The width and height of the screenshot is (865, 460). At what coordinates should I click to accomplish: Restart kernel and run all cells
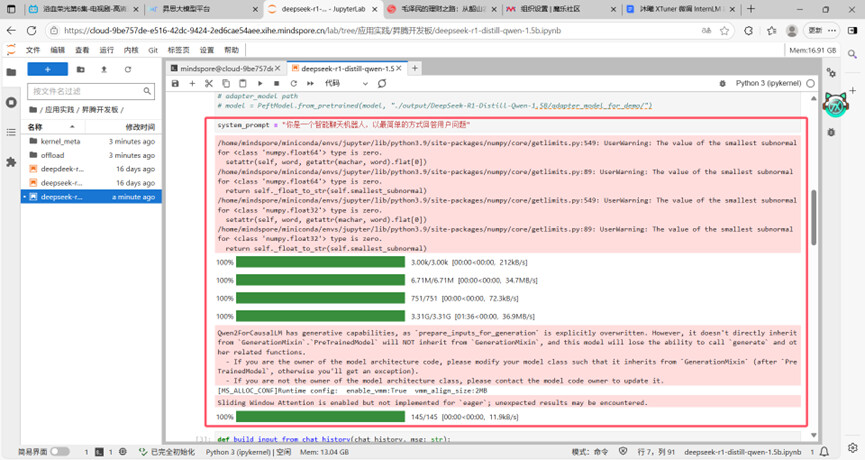click(x=310, y=84)
